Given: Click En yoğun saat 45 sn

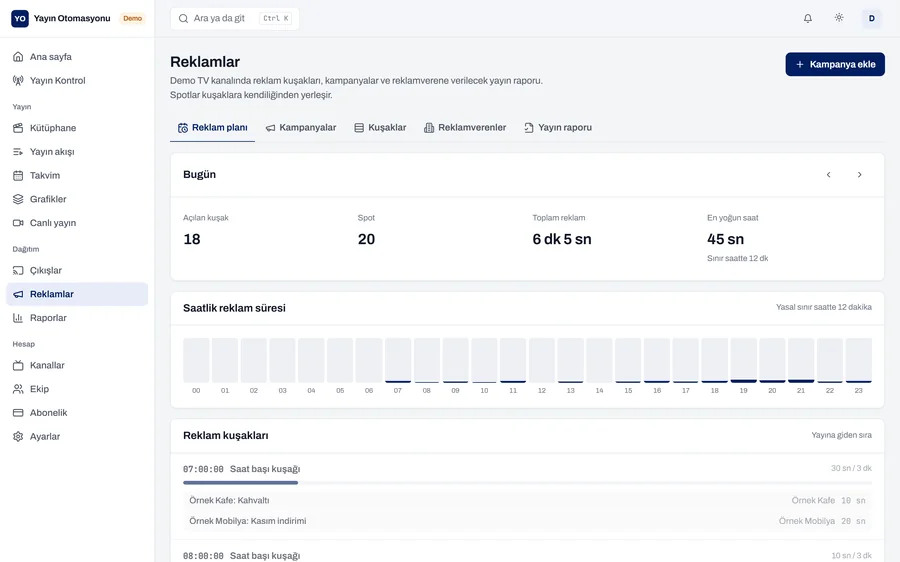Looking at the screenshot, I should [x=726, y=239].
